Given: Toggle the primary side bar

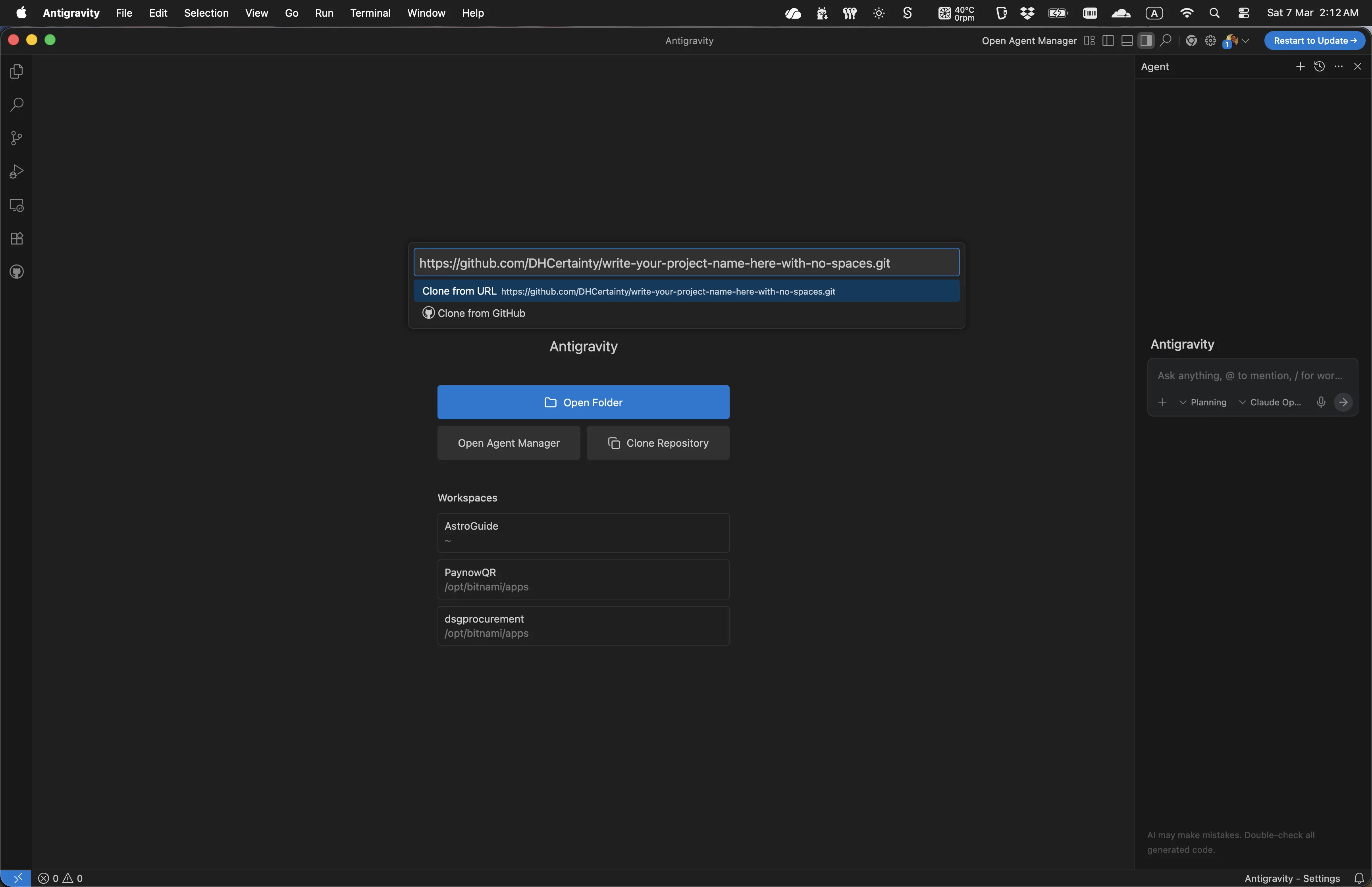Looking at the screenshot, I should (x=1108, y=40).
